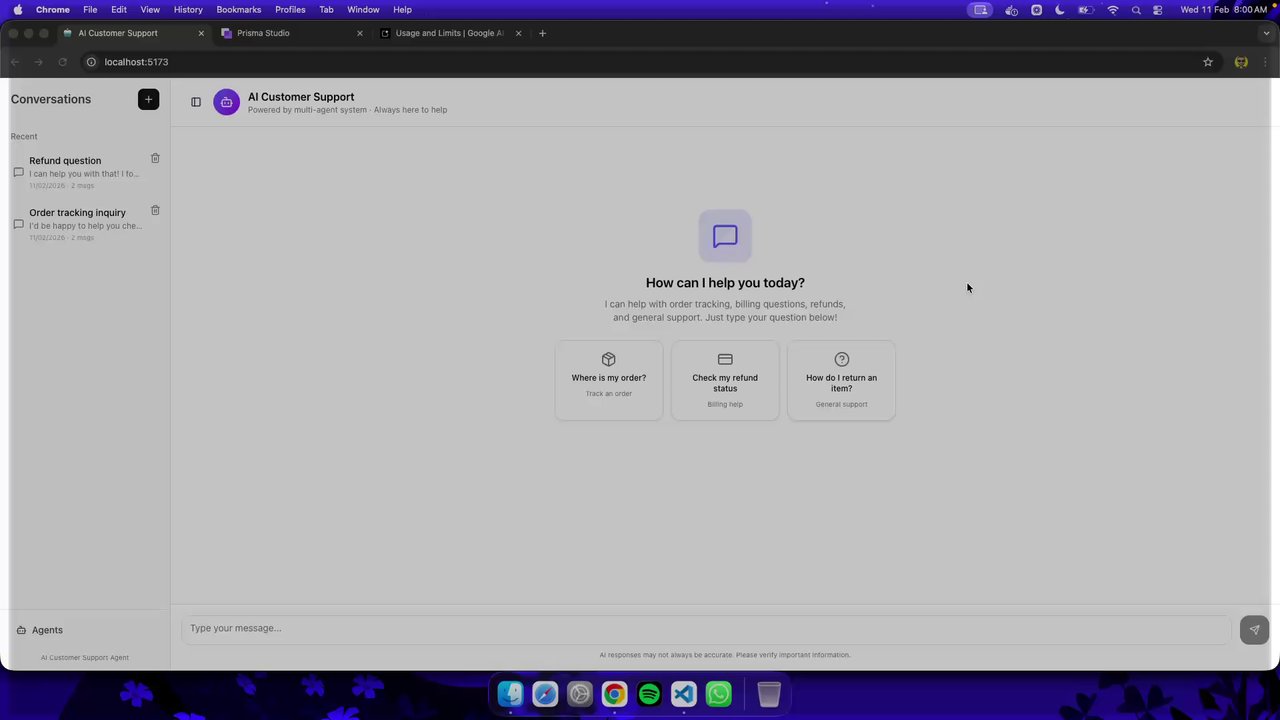Screen dimensions: 1280x720
Task: Choose the Check my refund status suggestion
Action: tap(725, 380)
